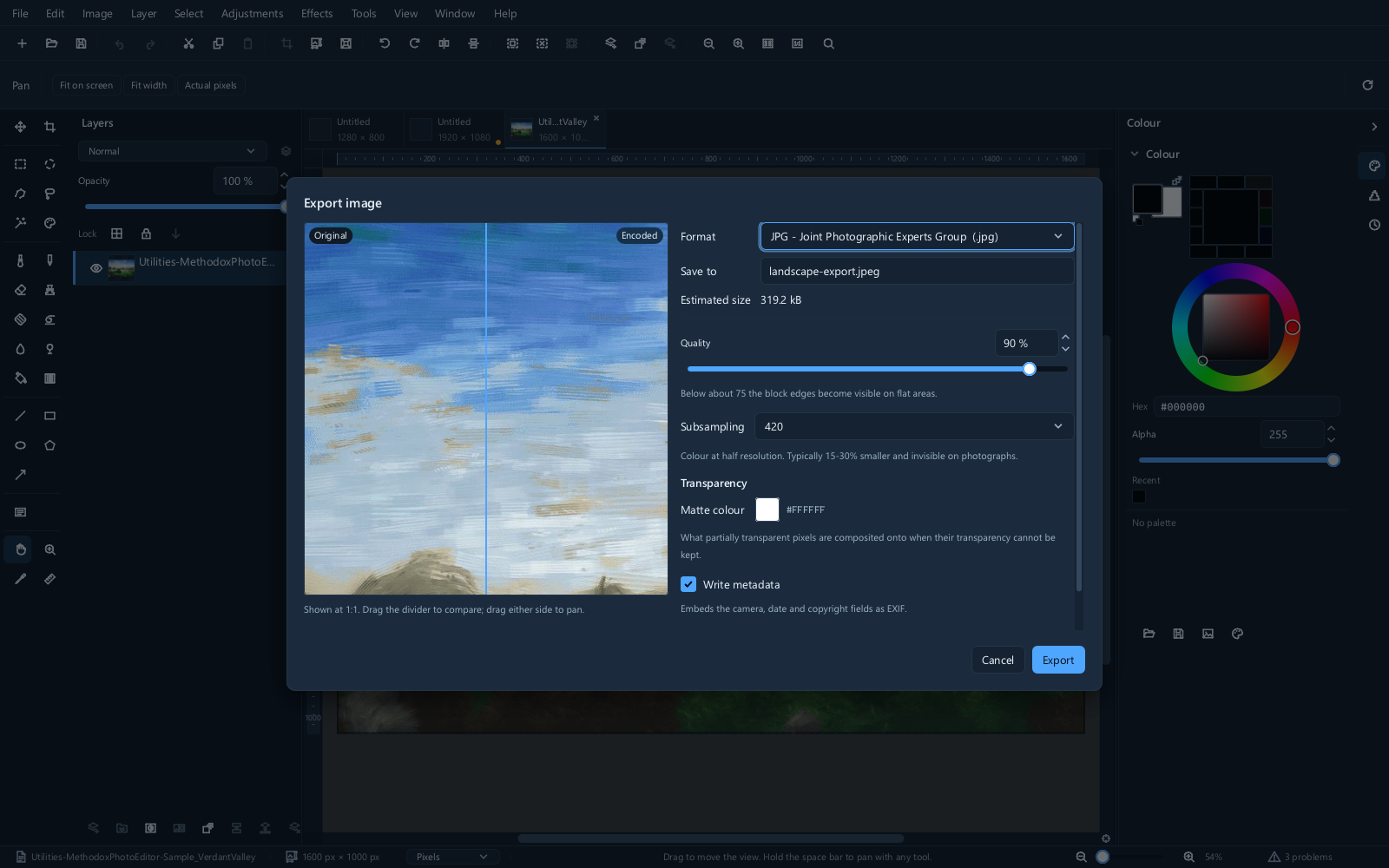Viewport: 1389px width, 868px height.
Task: Choose the Line shape tool
Action: tap(20, 416)
